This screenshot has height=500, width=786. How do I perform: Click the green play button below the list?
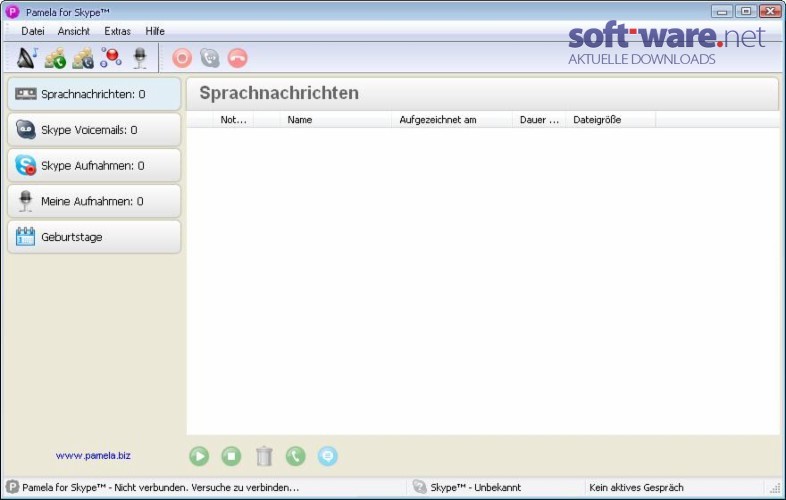pyautogui.click(x=199, y=456)
